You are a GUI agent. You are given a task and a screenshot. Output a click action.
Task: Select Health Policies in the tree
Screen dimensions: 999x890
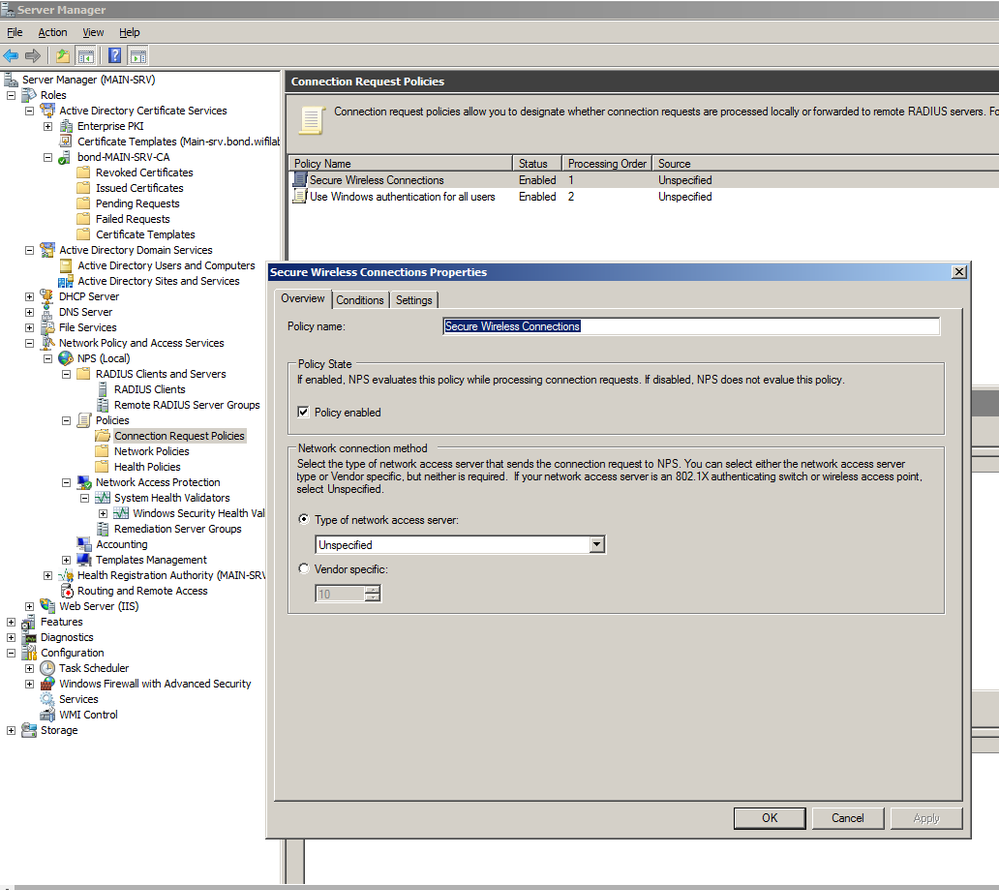click(147, 467)
